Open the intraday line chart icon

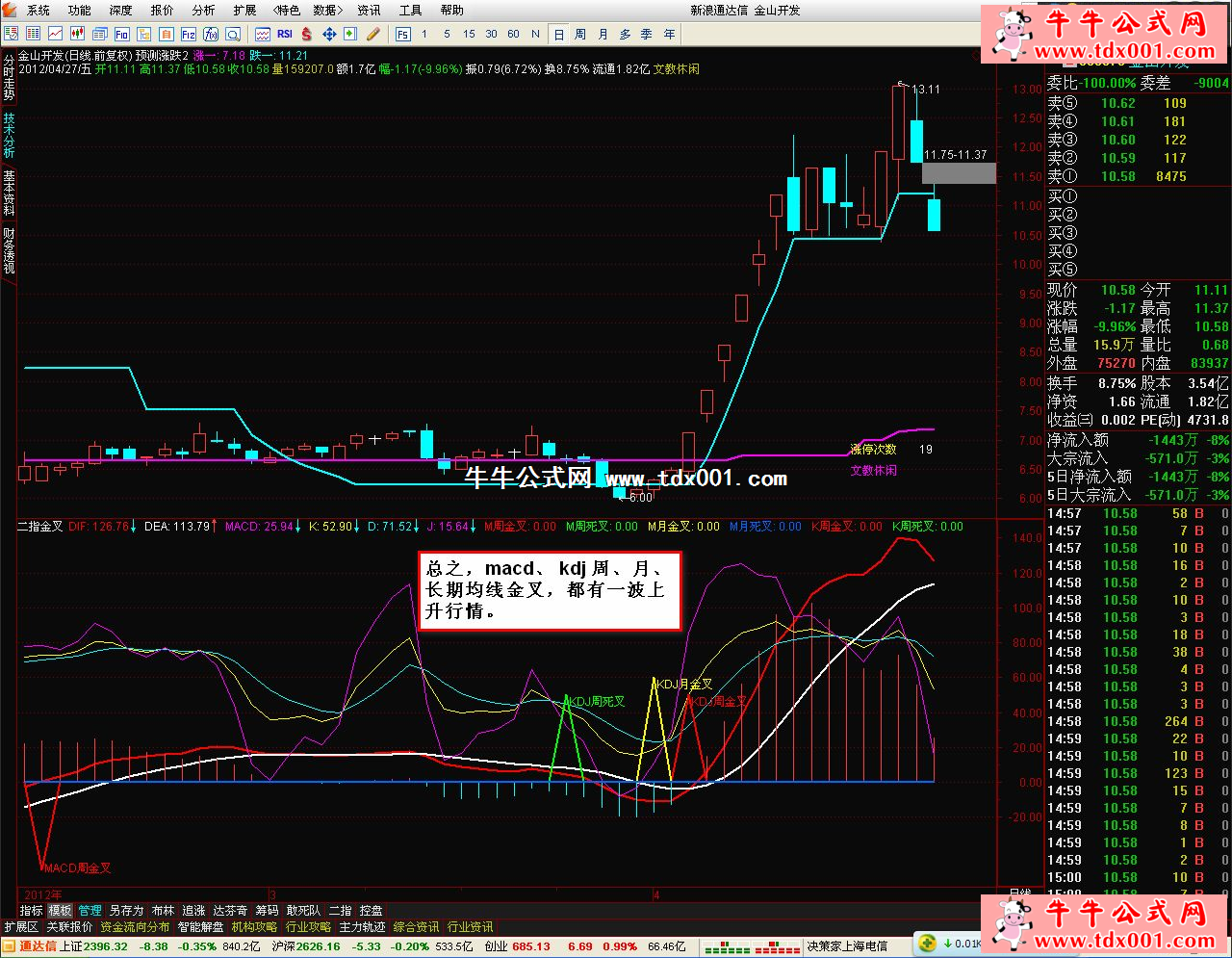(56, 34)
